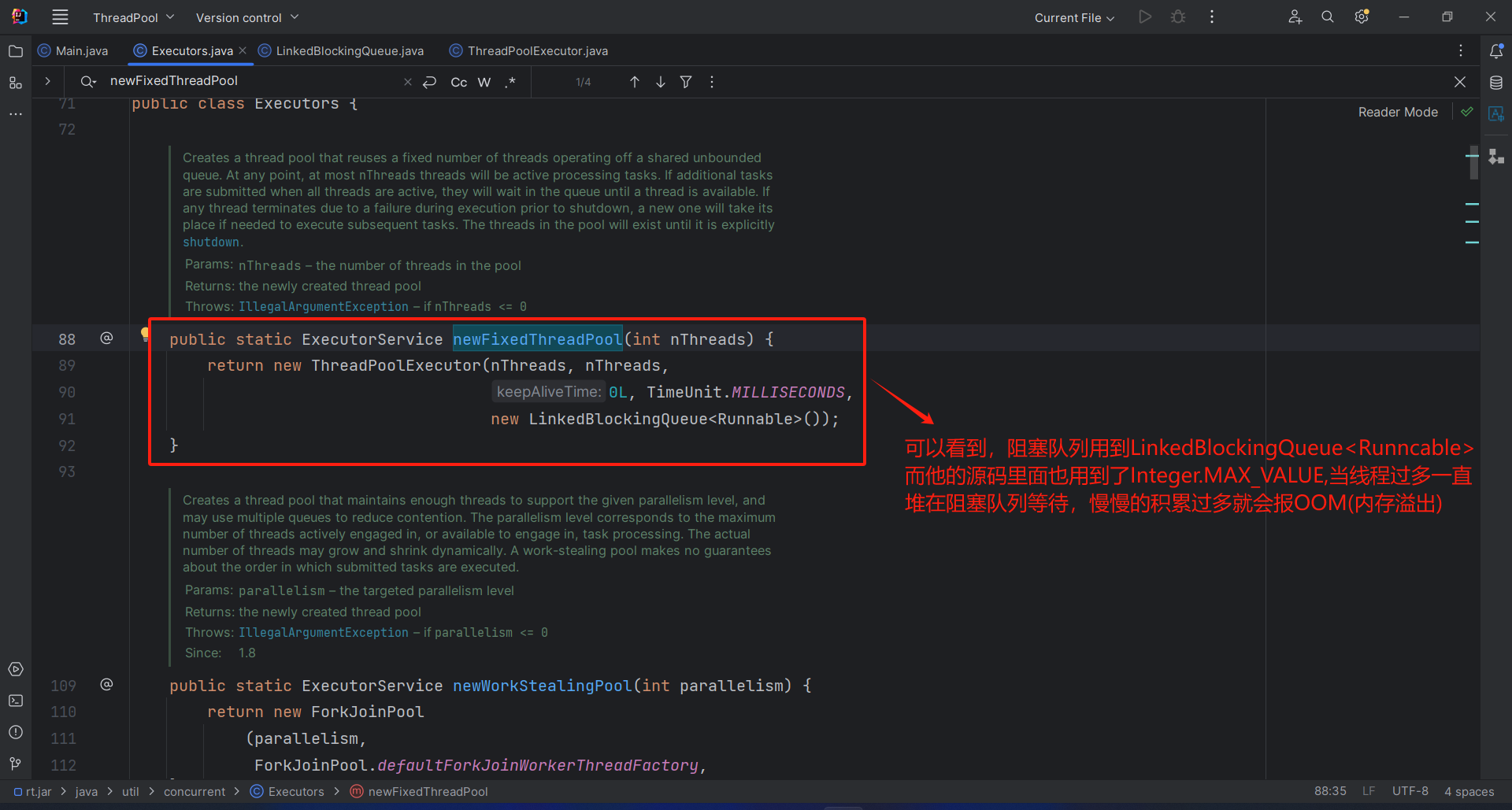Click java breadcrumb

[87, 791]
